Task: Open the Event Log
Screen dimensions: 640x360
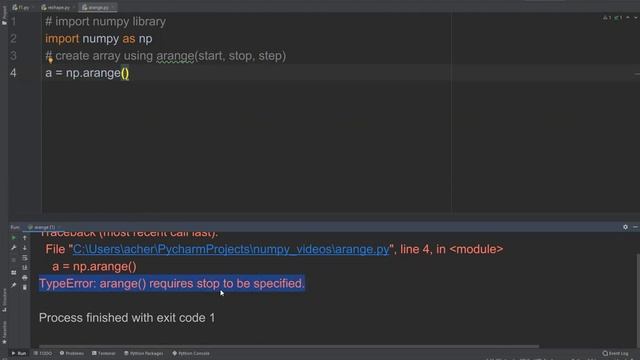Action: (x=616, y=353)
